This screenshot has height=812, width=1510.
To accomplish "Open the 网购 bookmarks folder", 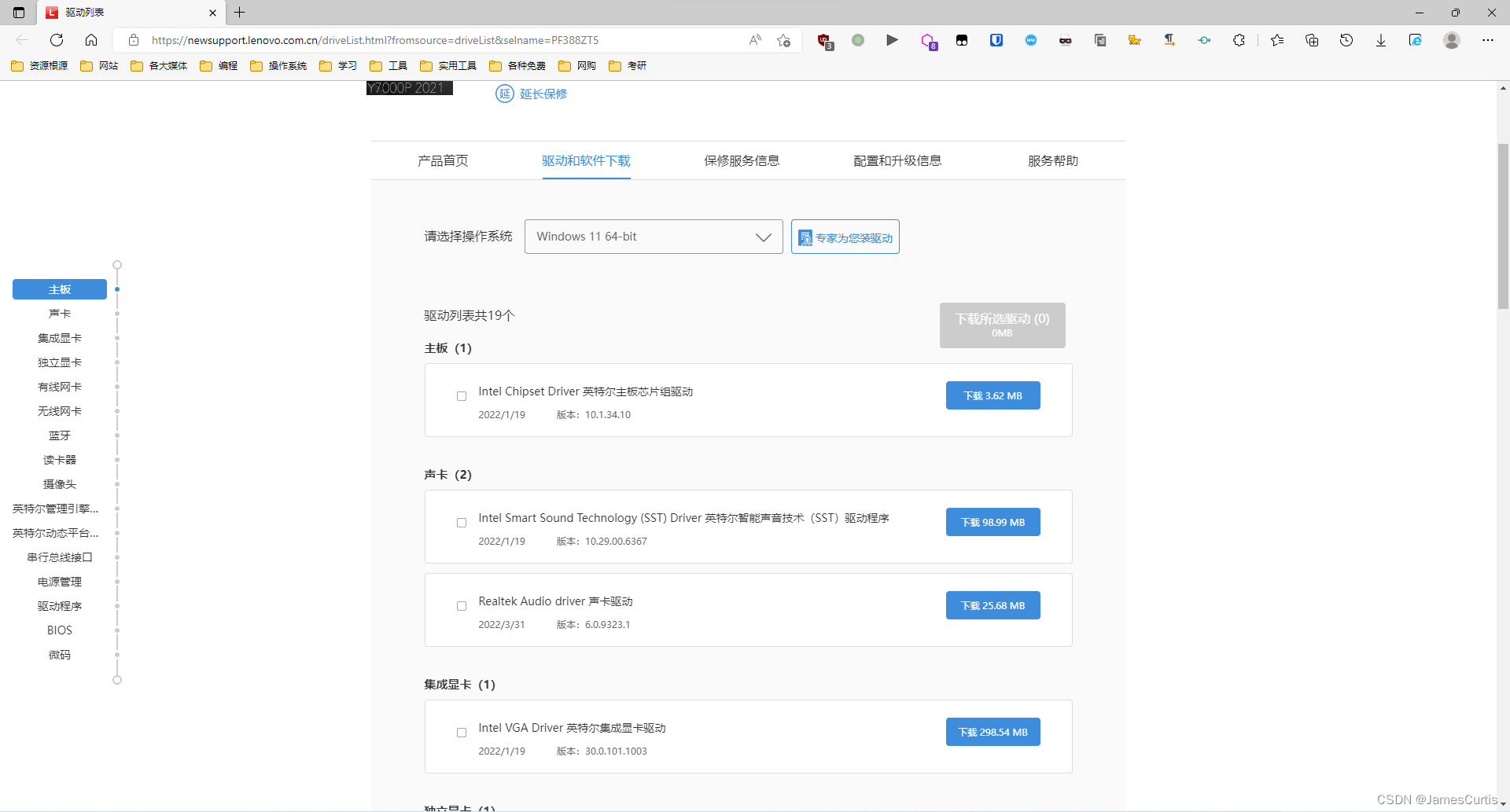I will pyautogui.click(x=577, y=66).
